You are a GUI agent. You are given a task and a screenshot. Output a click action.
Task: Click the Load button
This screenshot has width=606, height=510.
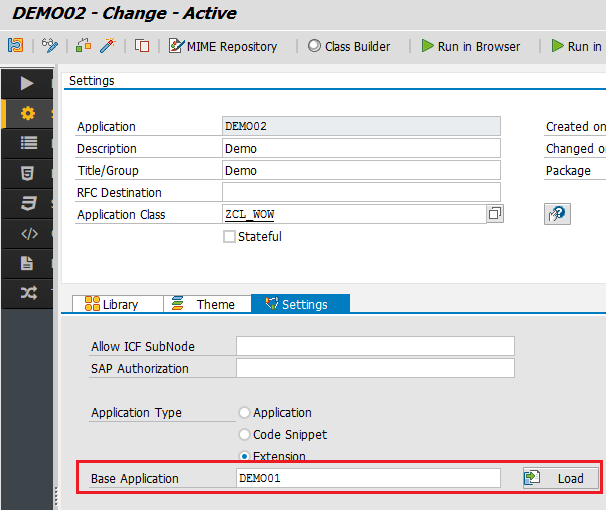[561, 478]
